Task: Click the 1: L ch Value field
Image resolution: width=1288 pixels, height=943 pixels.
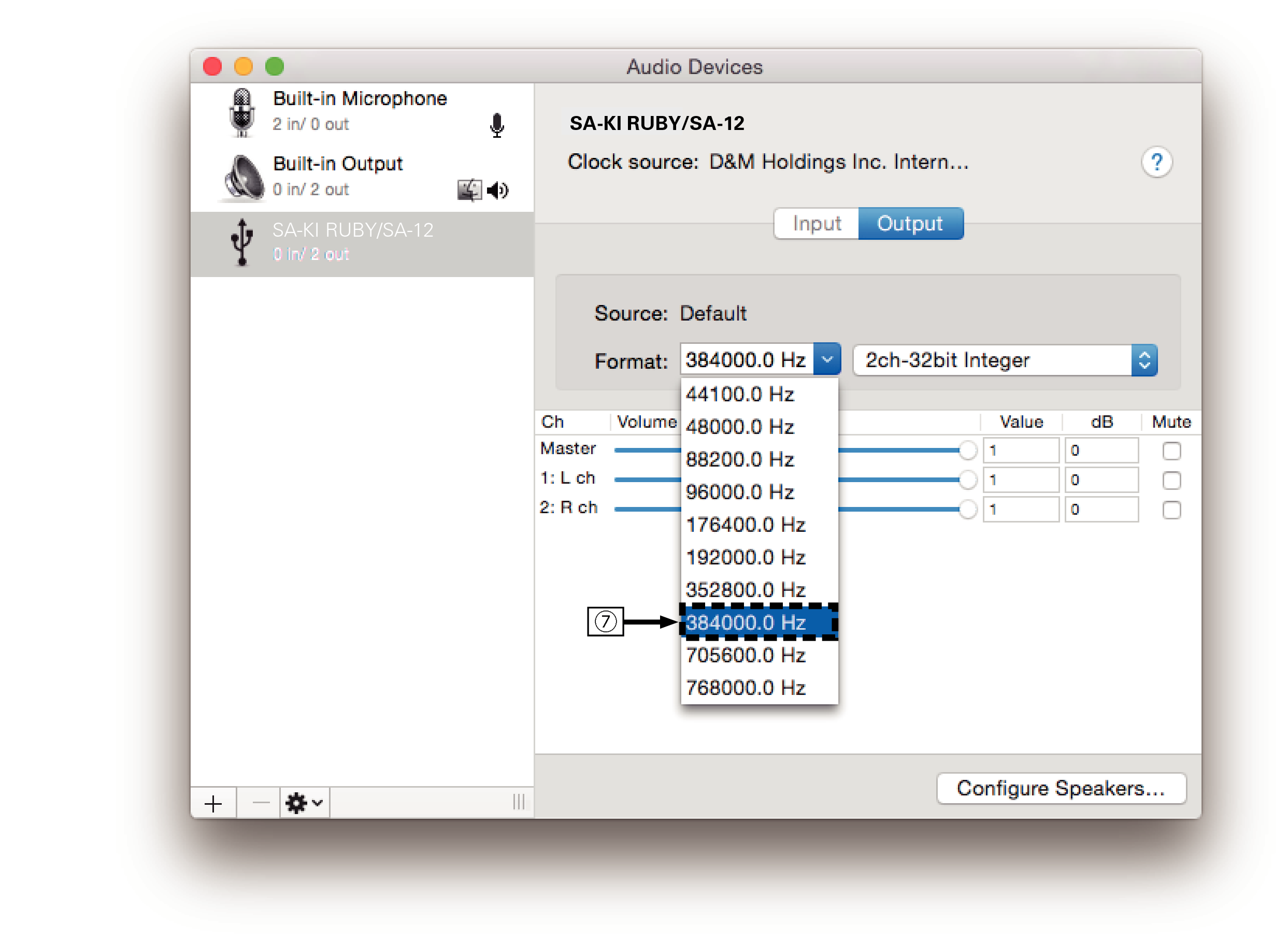Action: 1021,480
